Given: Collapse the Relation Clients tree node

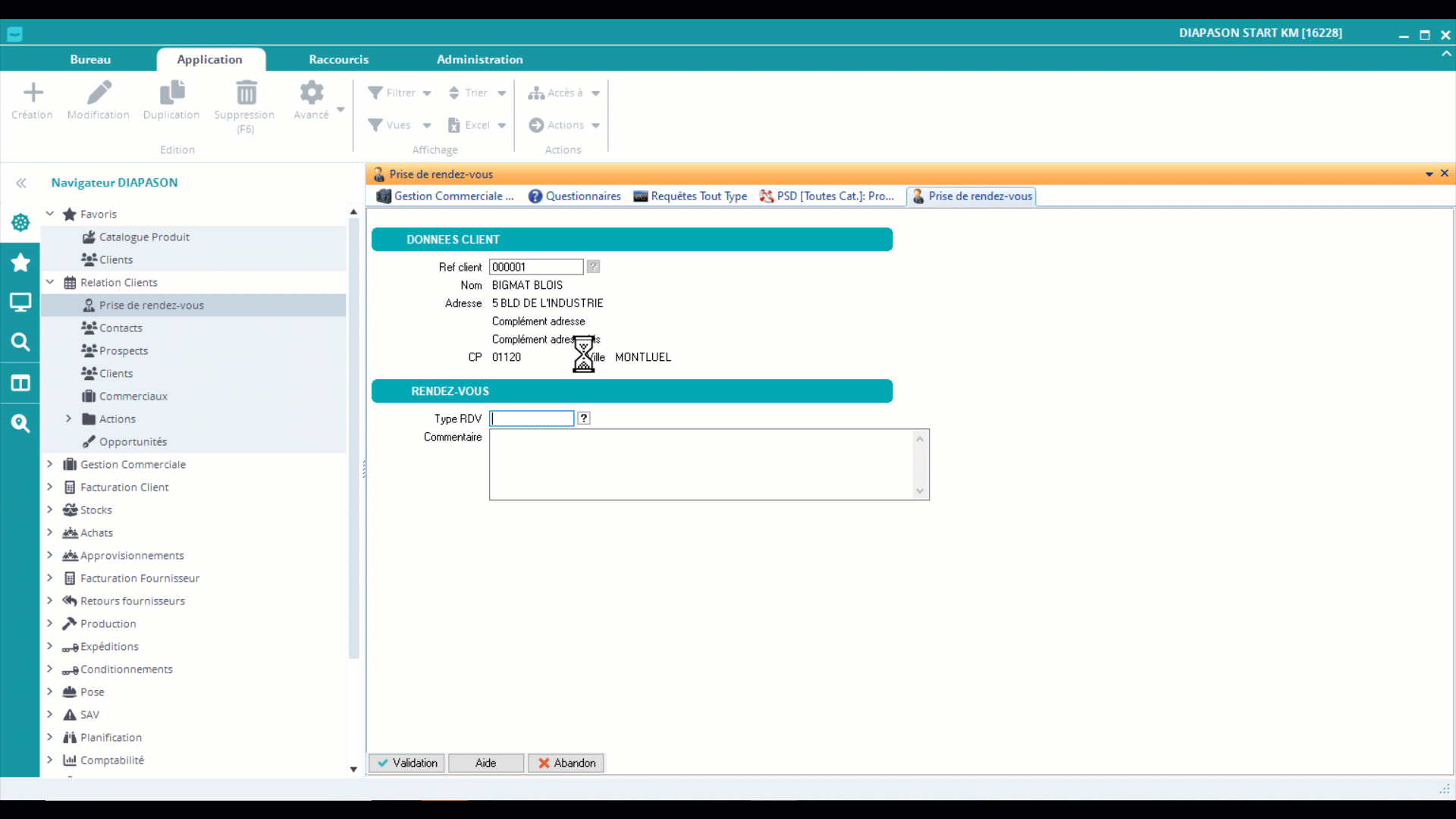Looking at the screenshot, I should (50, 282).
